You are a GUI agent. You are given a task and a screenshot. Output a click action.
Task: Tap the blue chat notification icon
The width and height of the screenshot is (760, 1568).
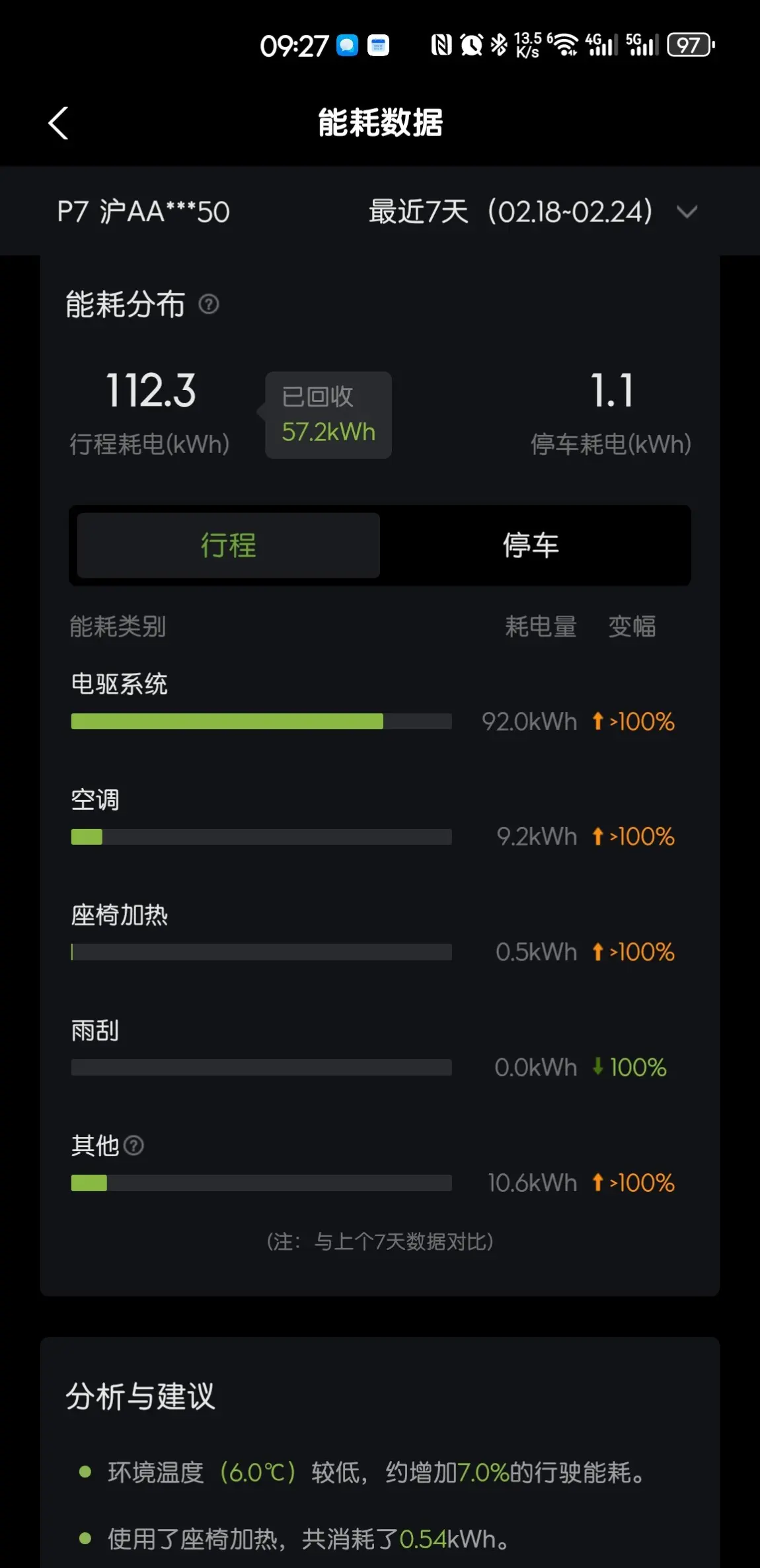(x=348, y=46)
